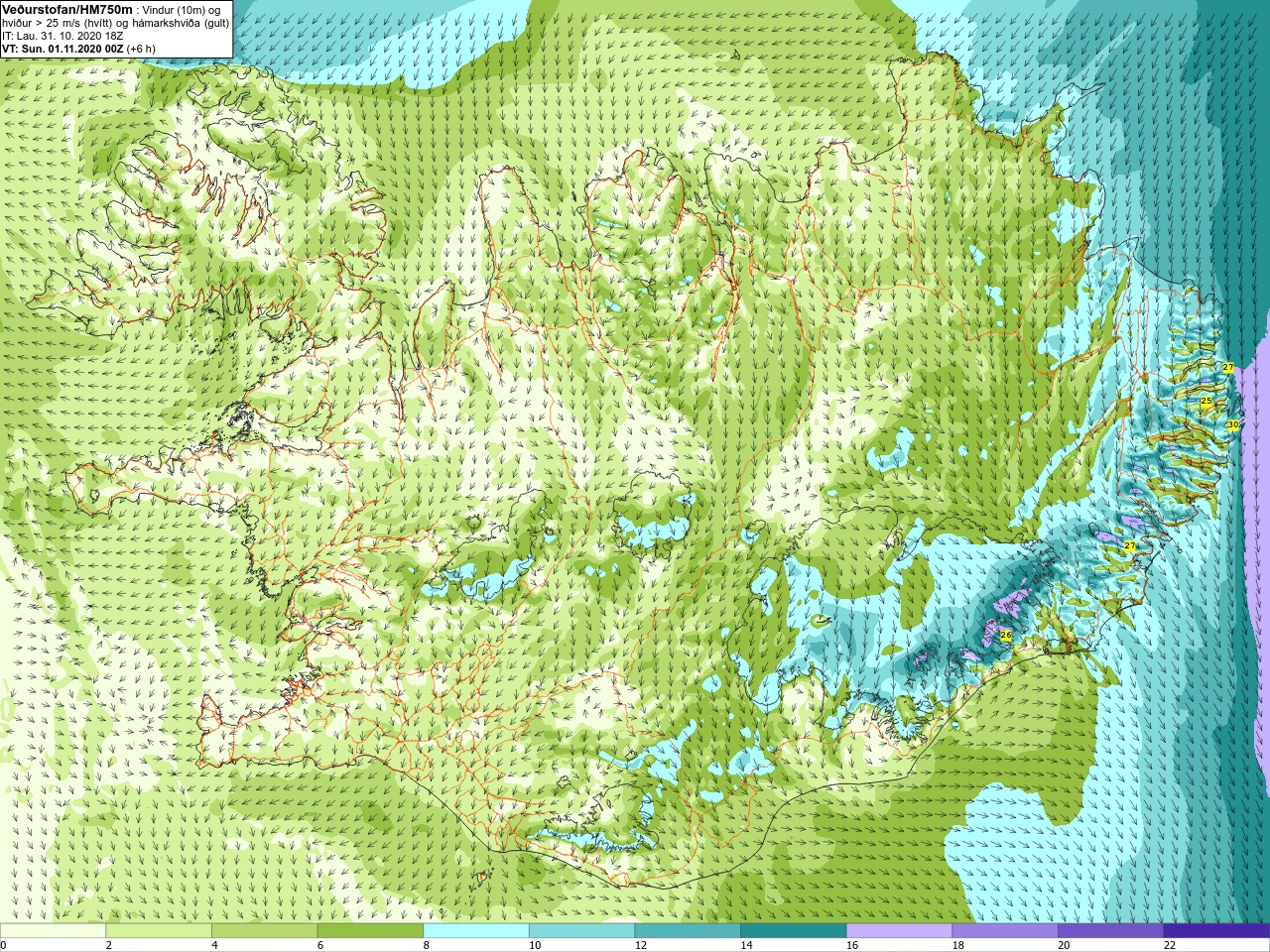Image resolution: width=1270 pixels, height=952 pixels.
Task: Select the 20–22 m/s violet legend swatch
Action: 1111,931
